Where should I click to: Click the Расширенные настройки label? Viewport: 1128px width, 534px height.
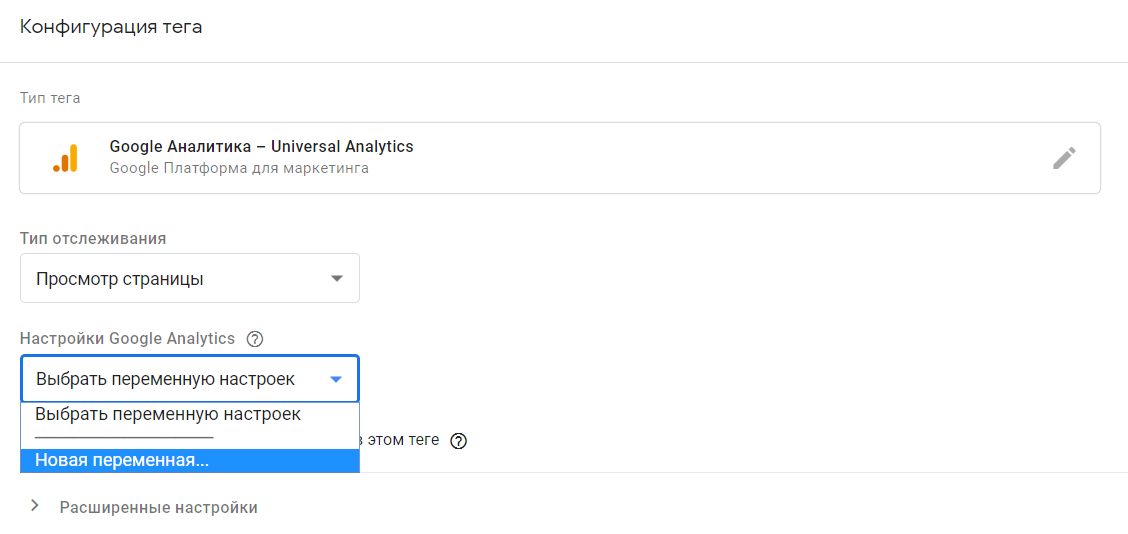tap(159, 507)
